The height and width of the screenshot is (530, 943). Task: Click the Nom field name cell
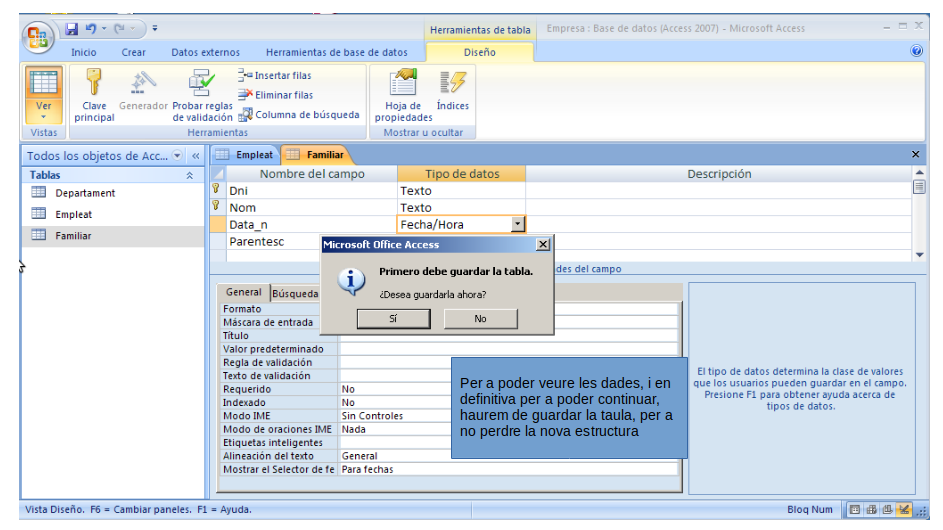(312, 208)
